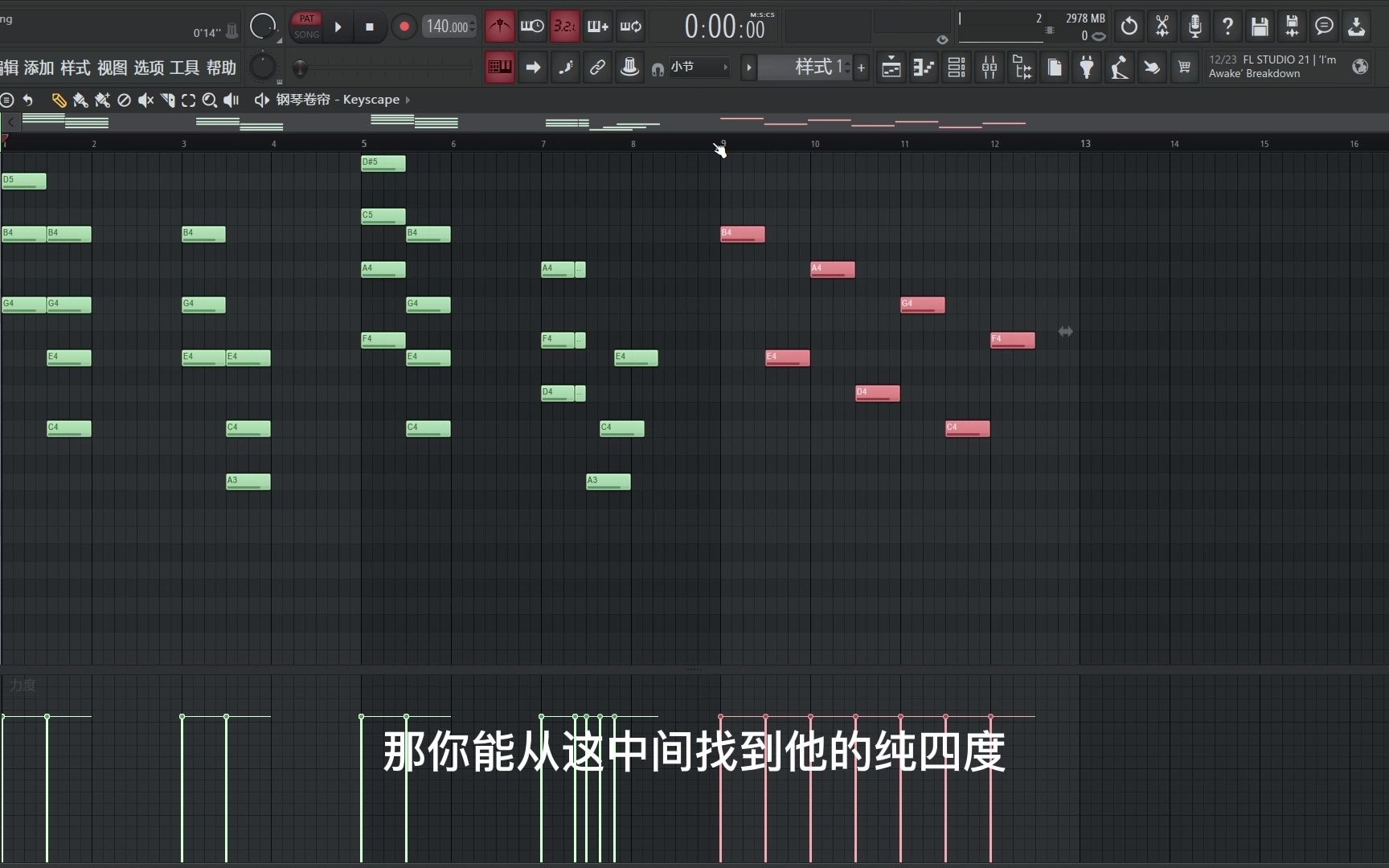The height and width of the screenshot is (868, 1389).
Task: Save project with the floppy disk icon
Action: point(1260,27)
